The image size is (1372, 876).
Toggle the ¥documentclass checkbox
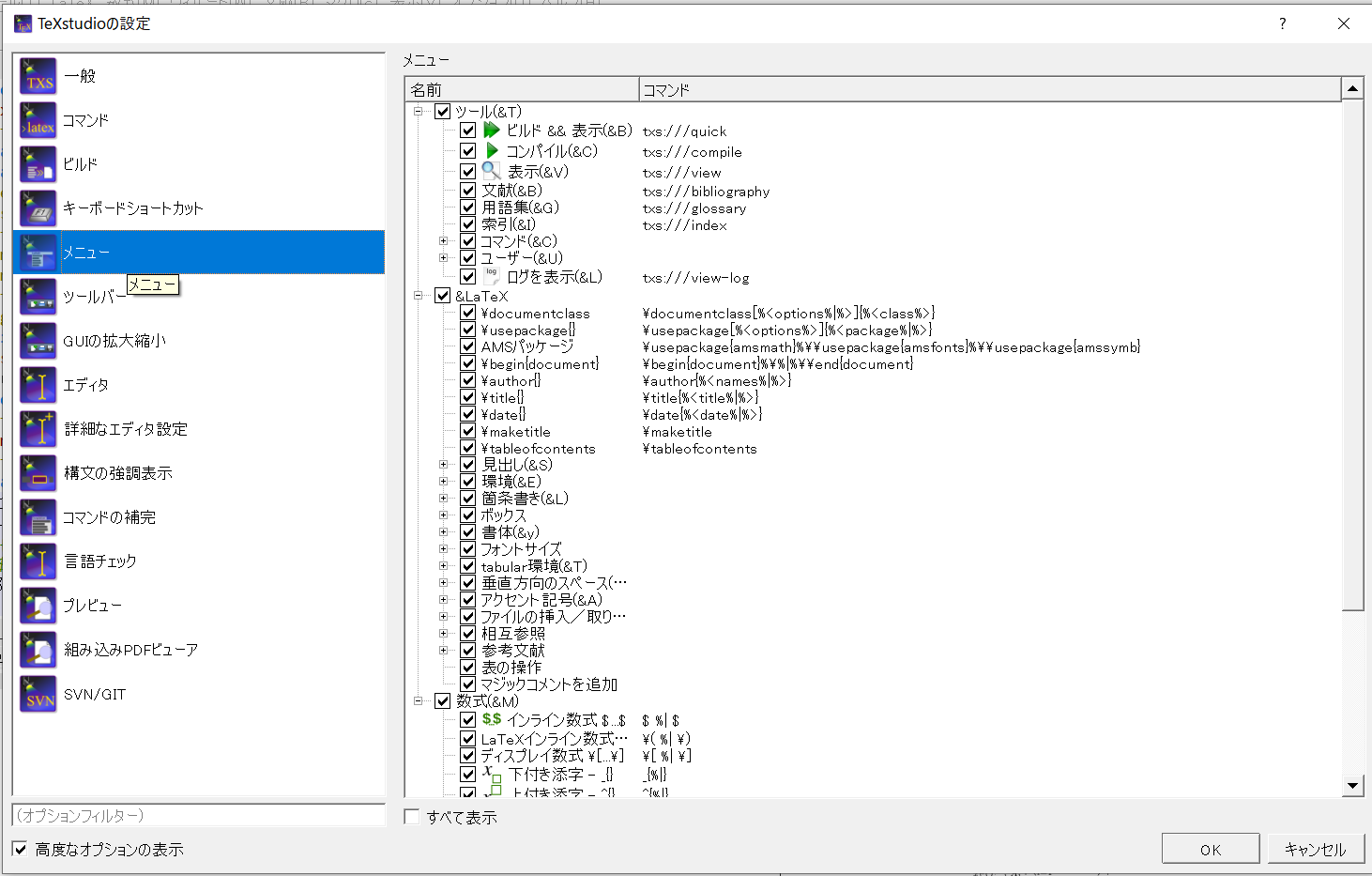(468, 314)
